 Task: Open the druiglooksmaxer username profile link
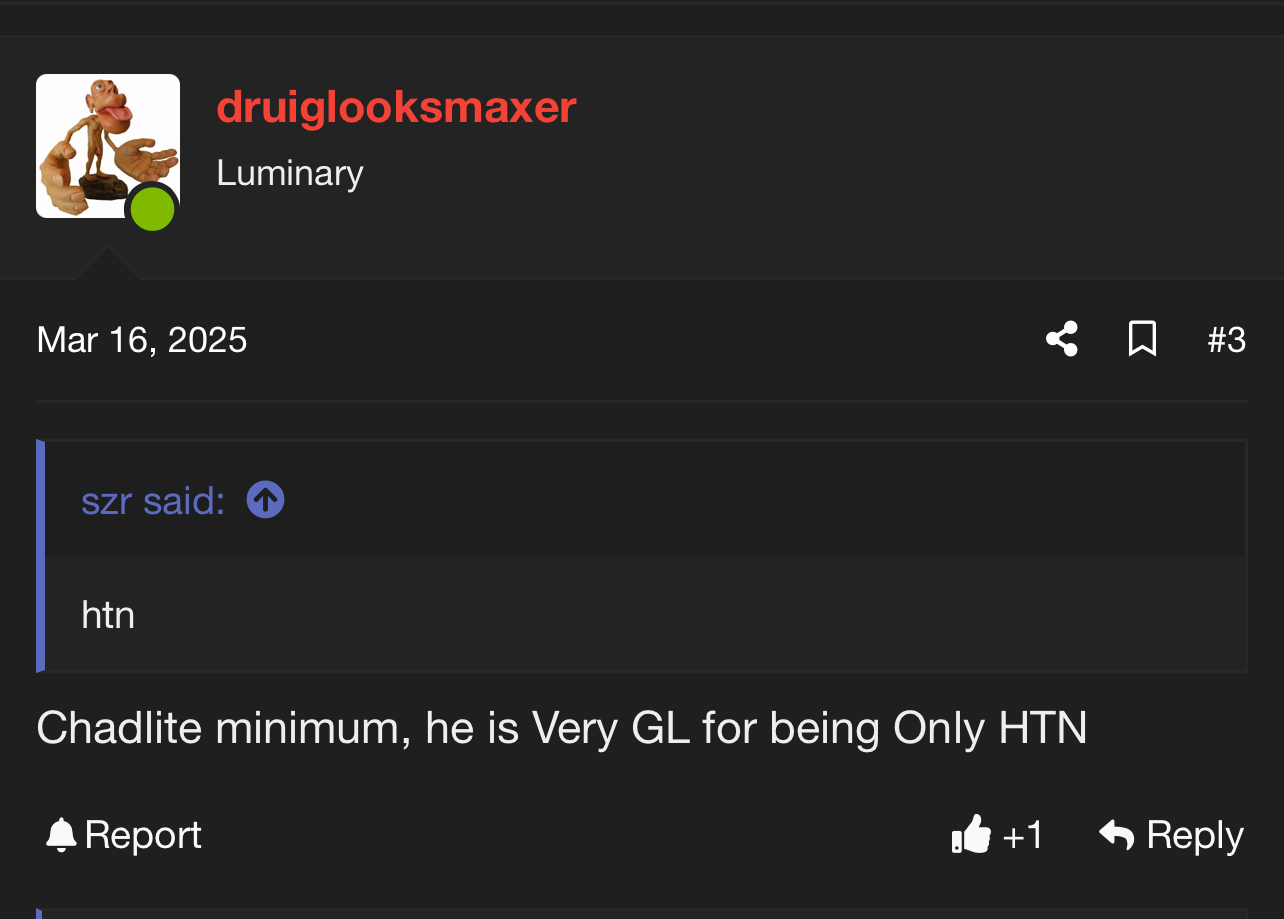(x=396, y=107)
